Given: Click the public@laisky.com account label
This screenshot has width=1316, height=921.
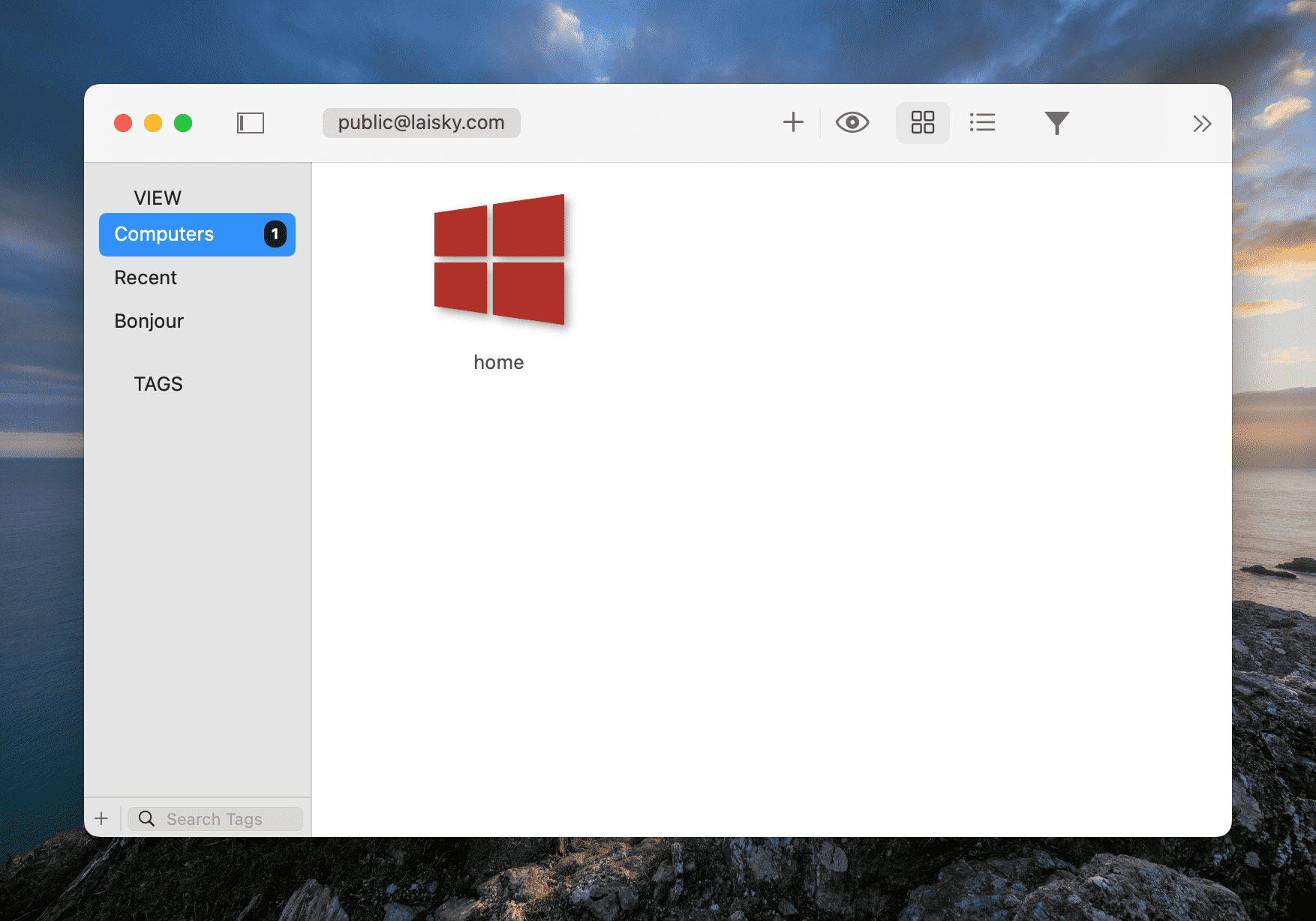Looking at the screenshot, I should (421, 123).
